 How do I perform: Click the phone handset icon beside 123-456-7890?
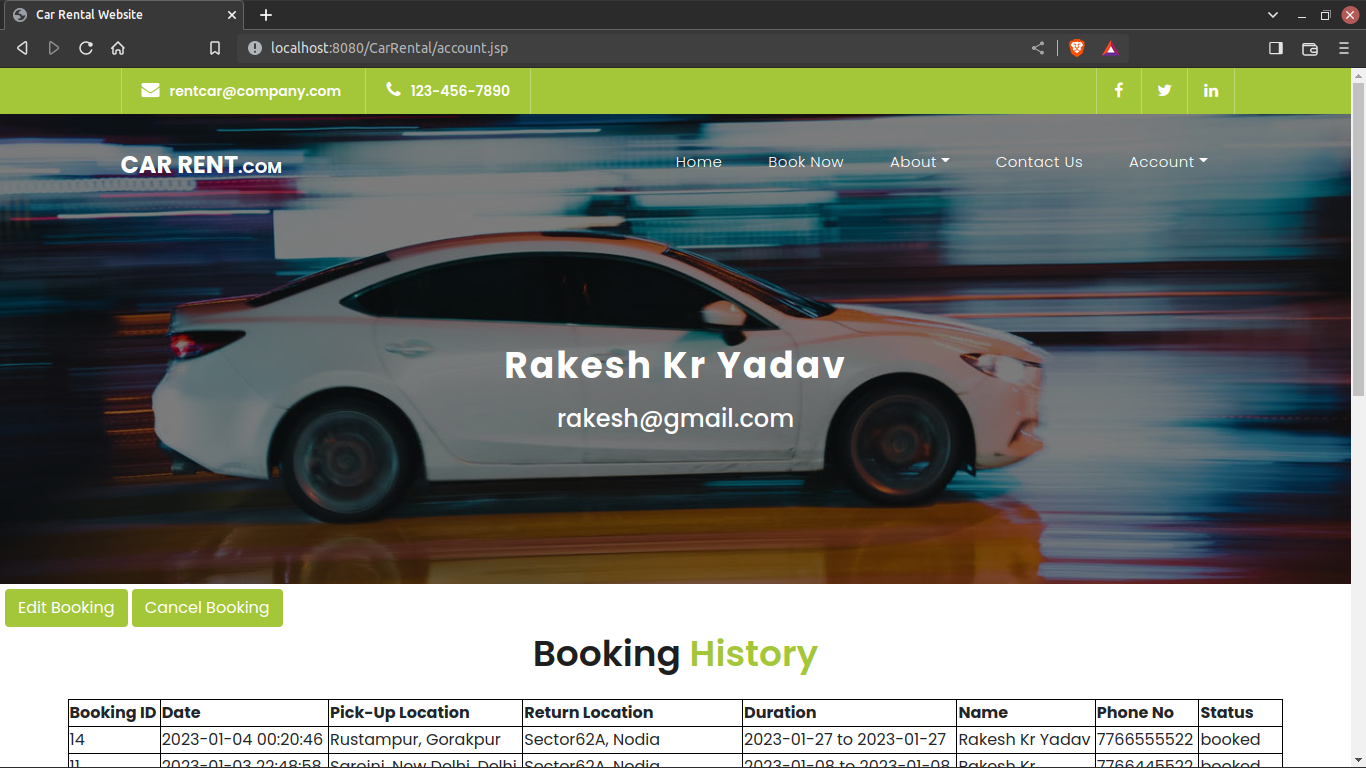click(x=393, y=90)
